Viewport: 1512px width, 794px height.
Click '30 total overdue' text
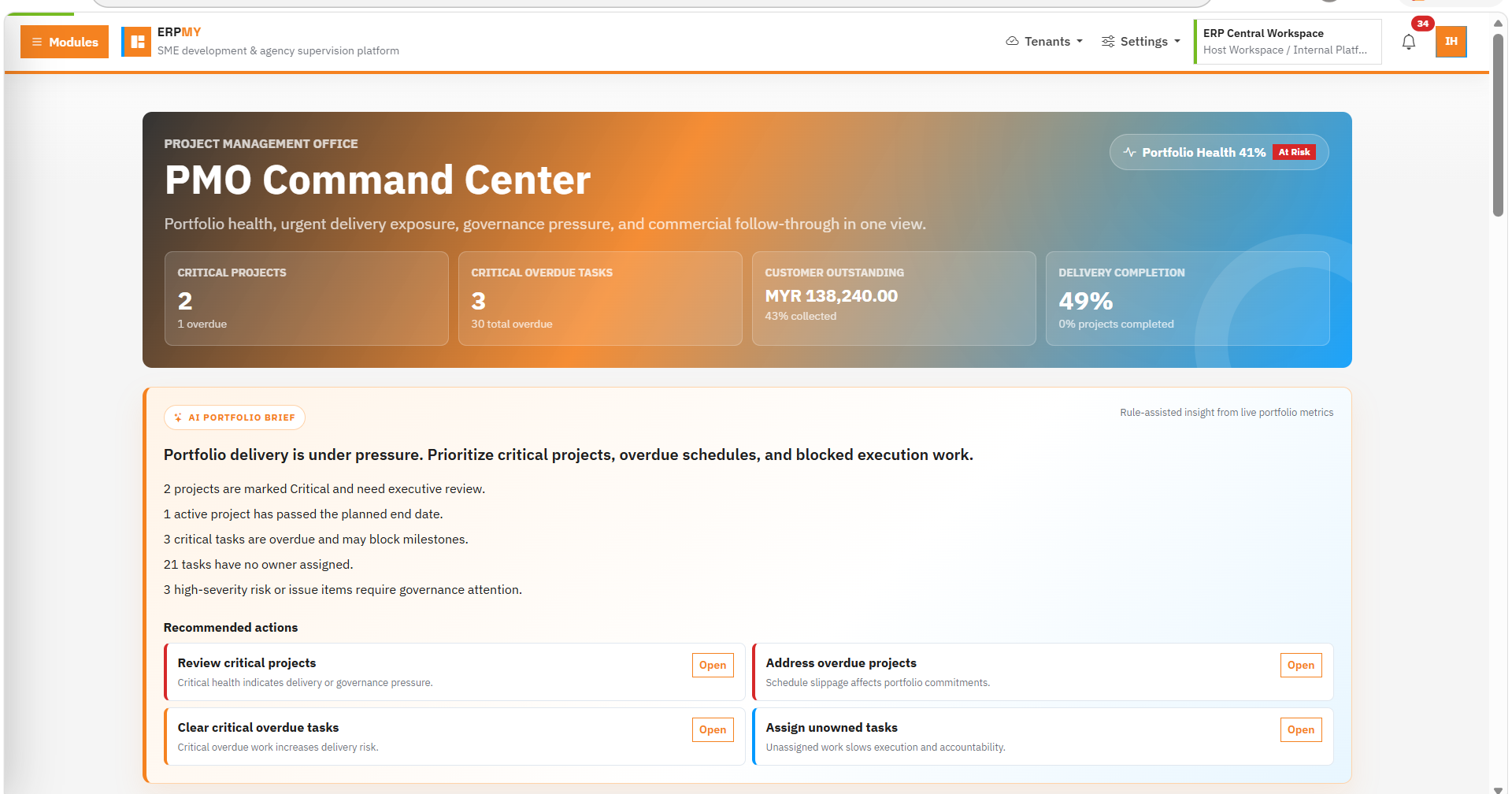[512, 324]
